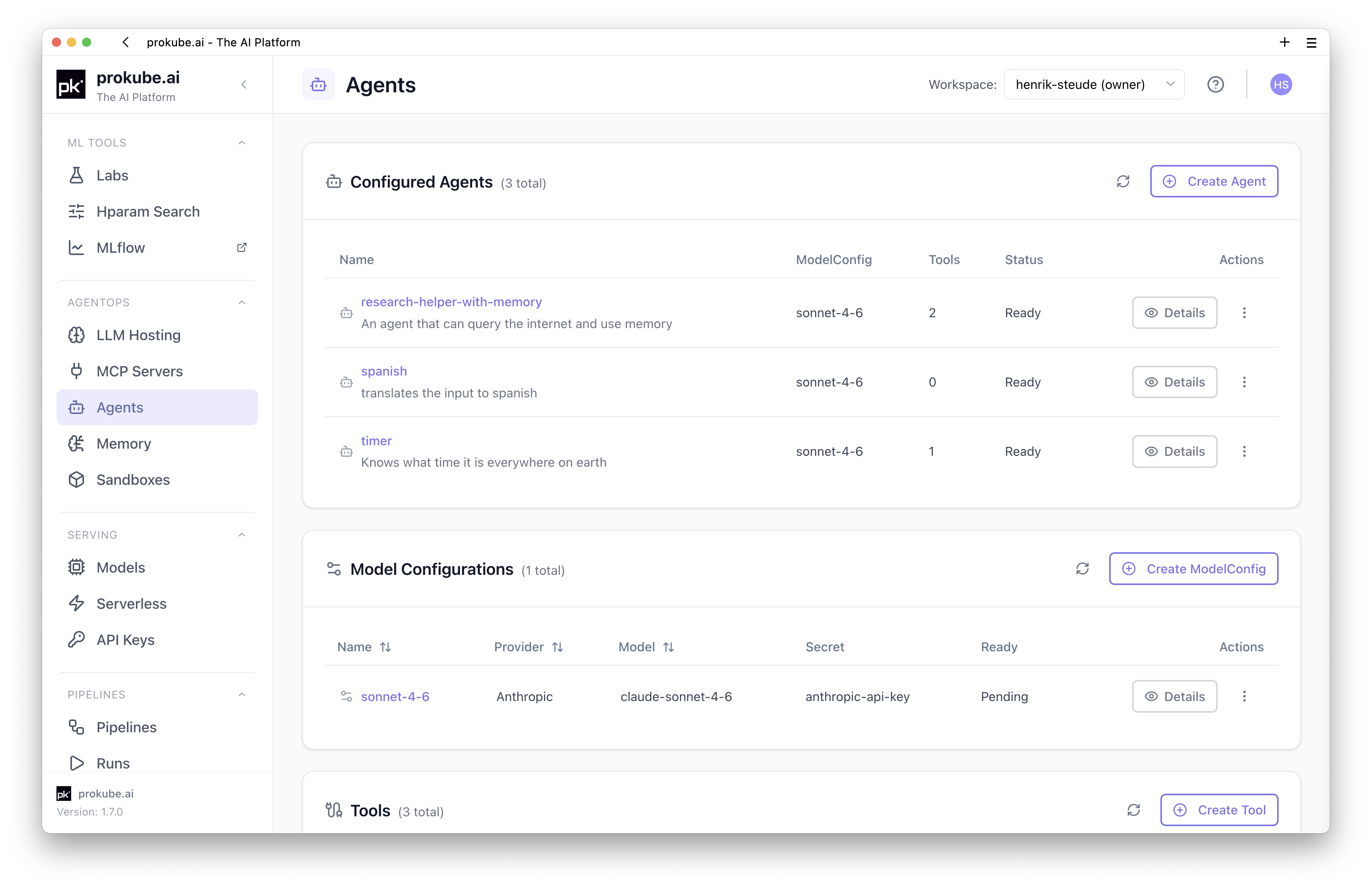Open more actions for spanish agent
This screenshot has height=889, width=1372.
click(x=1244, y=382)
